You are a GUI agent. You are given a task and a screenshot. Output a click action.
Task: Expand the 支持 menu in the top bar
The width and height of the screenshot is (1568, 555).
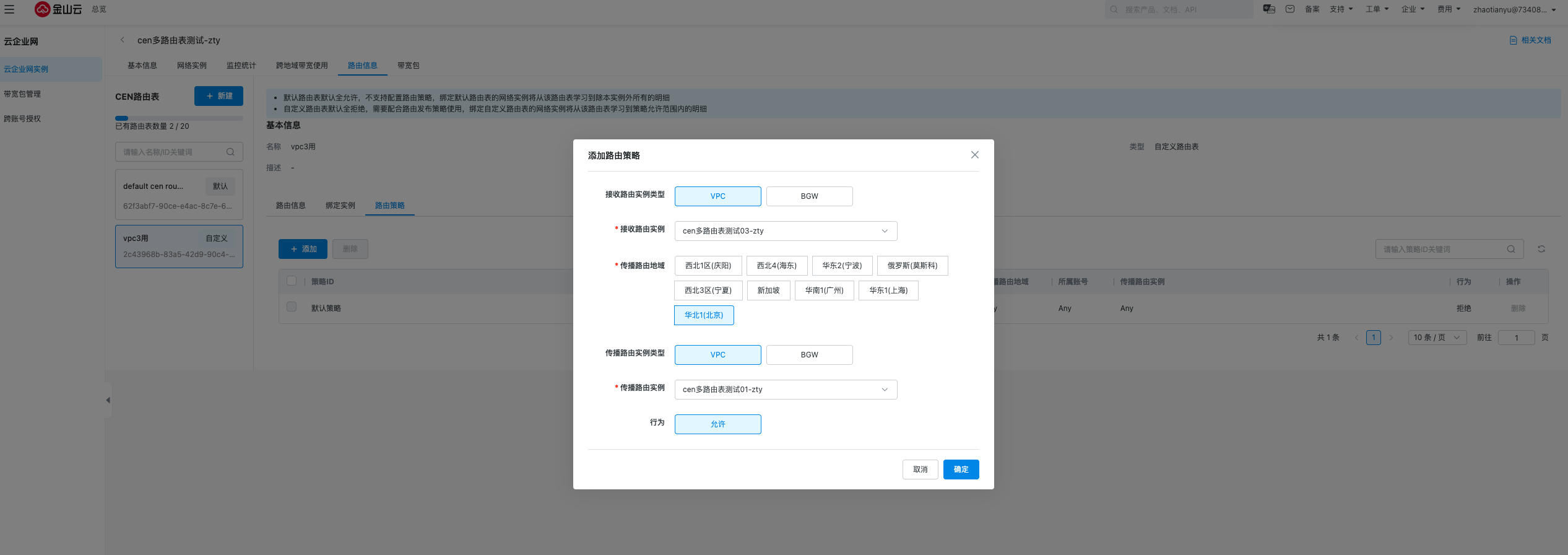pyautogui.click(x=1341, y=9)
